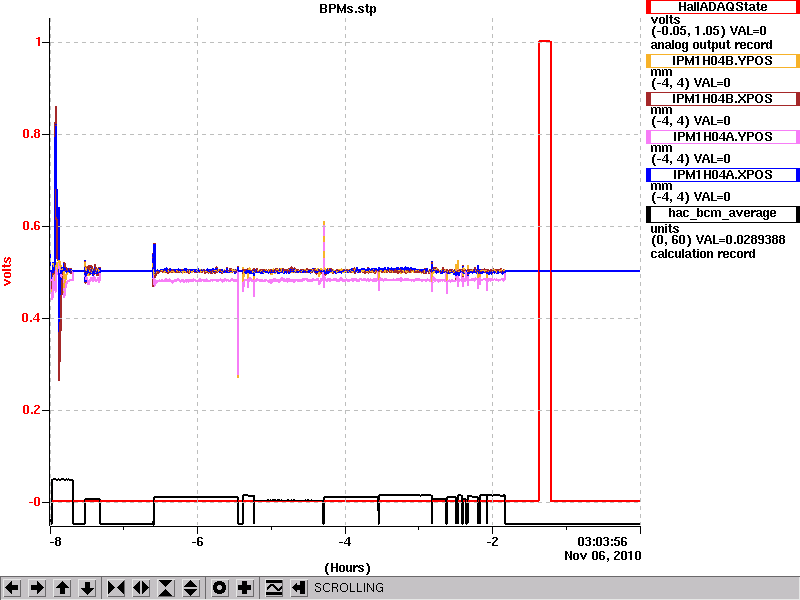Select the hac_bcm_average legend entry
The image size is (800, 600).
click(722, 213)
